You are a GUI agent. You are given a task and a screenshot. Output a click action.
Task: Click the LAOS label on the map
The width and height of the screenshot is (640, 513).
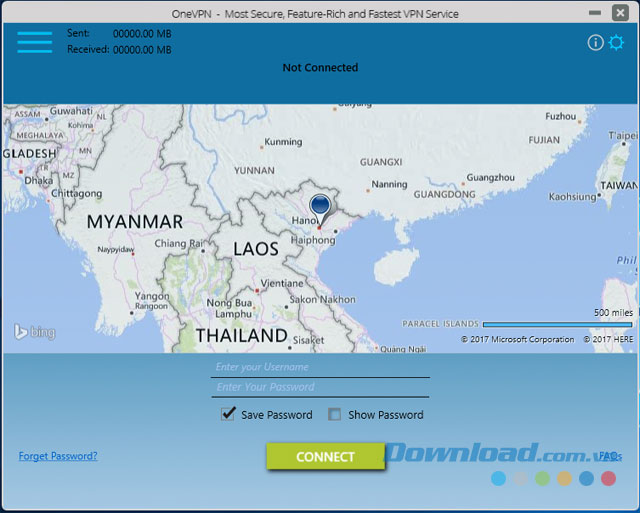point(256,249)
